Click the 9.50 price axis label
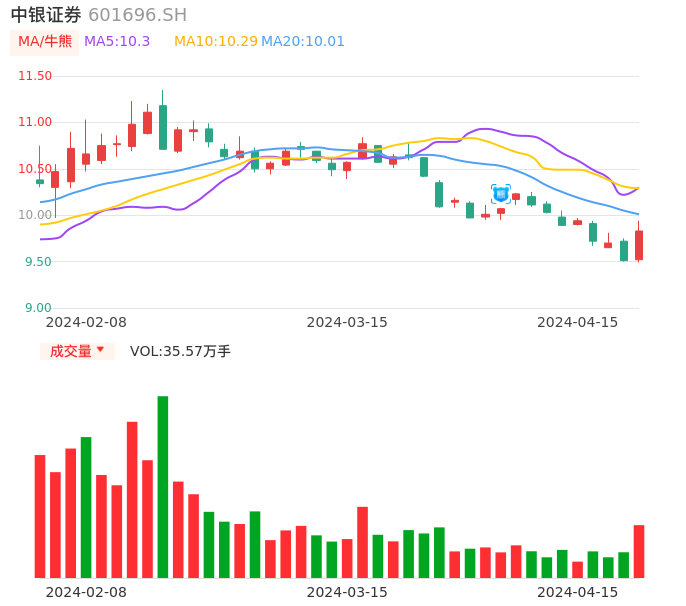The height and width of the screenshot is (606, 686). coord(38,262)
